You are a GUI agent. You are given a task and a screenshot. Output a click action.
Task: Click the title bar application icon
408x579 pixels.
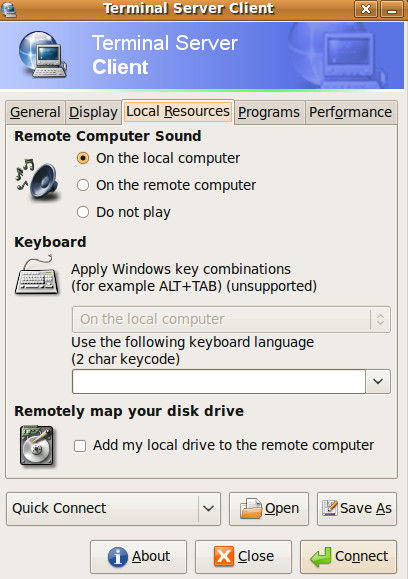click(9, 9)
